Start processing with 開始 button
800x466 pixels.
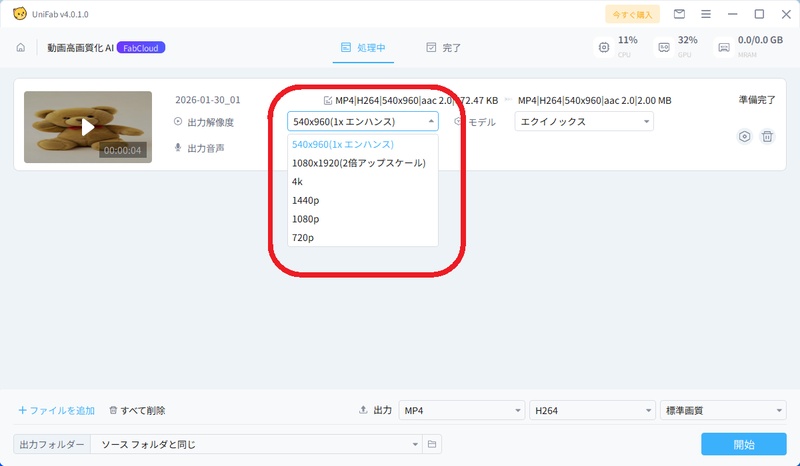[744, 444]
